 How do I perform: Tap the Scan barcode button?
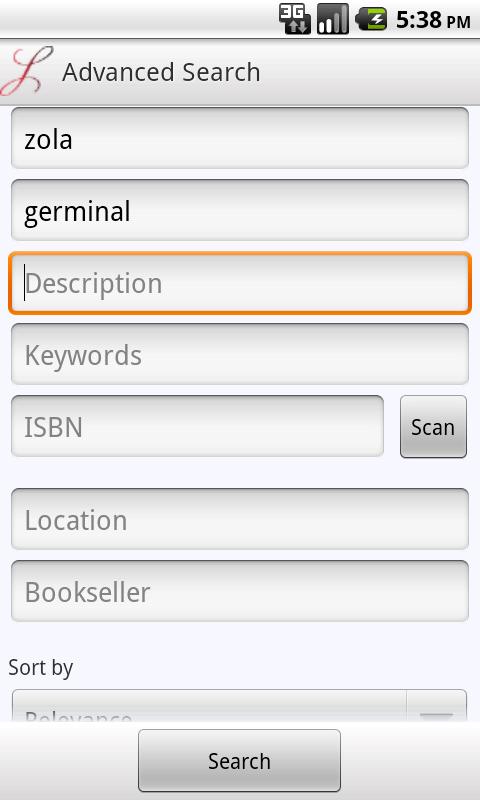(x=433, y=427)
